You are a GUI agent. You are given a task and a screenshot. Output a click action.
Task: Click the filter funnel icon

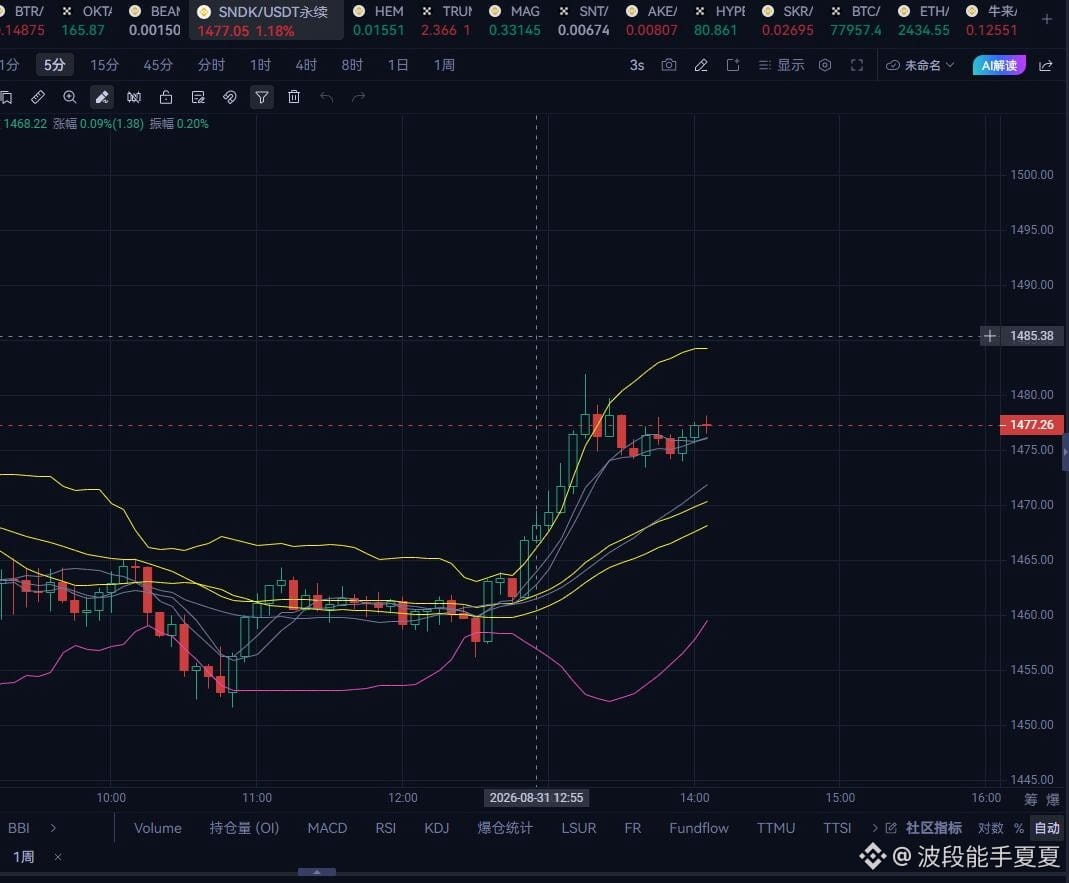[x=262, y=97]
